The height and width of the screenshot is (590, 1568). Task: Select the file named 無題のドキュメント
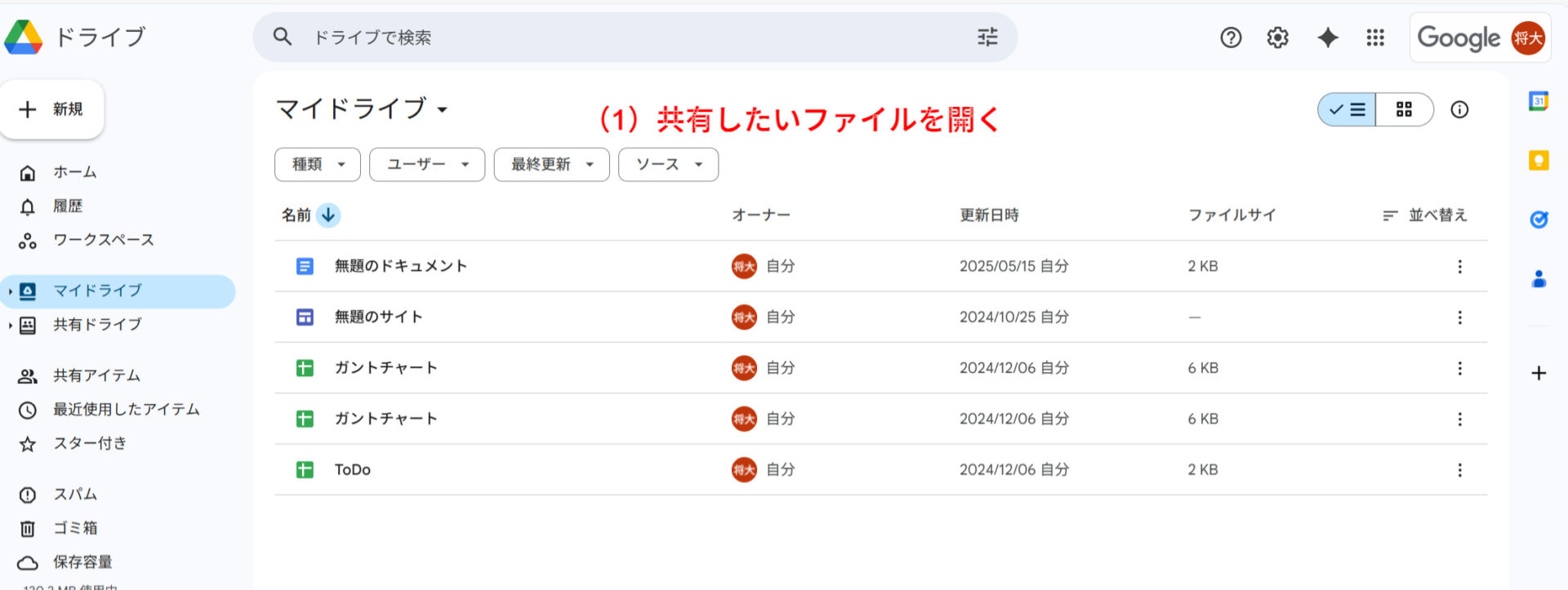click(400, 266)
